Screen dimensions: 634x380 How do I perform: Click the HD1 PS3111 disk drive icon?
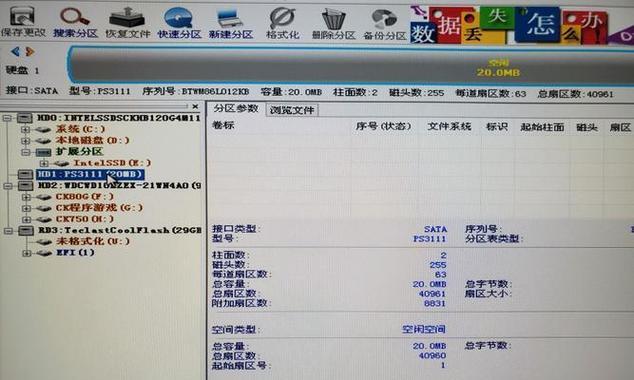(x=25, y=175)
